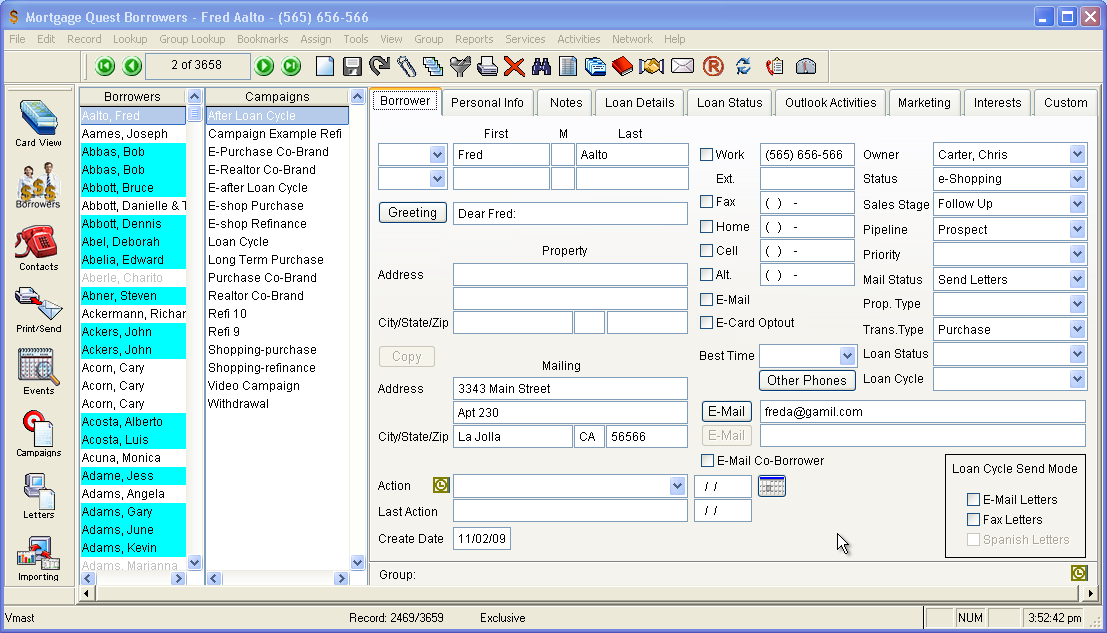Image resolution: width=1107 pixels, height=633 pixels.
Task: Go to the next record arrow
Action: (x=264, y=66)
